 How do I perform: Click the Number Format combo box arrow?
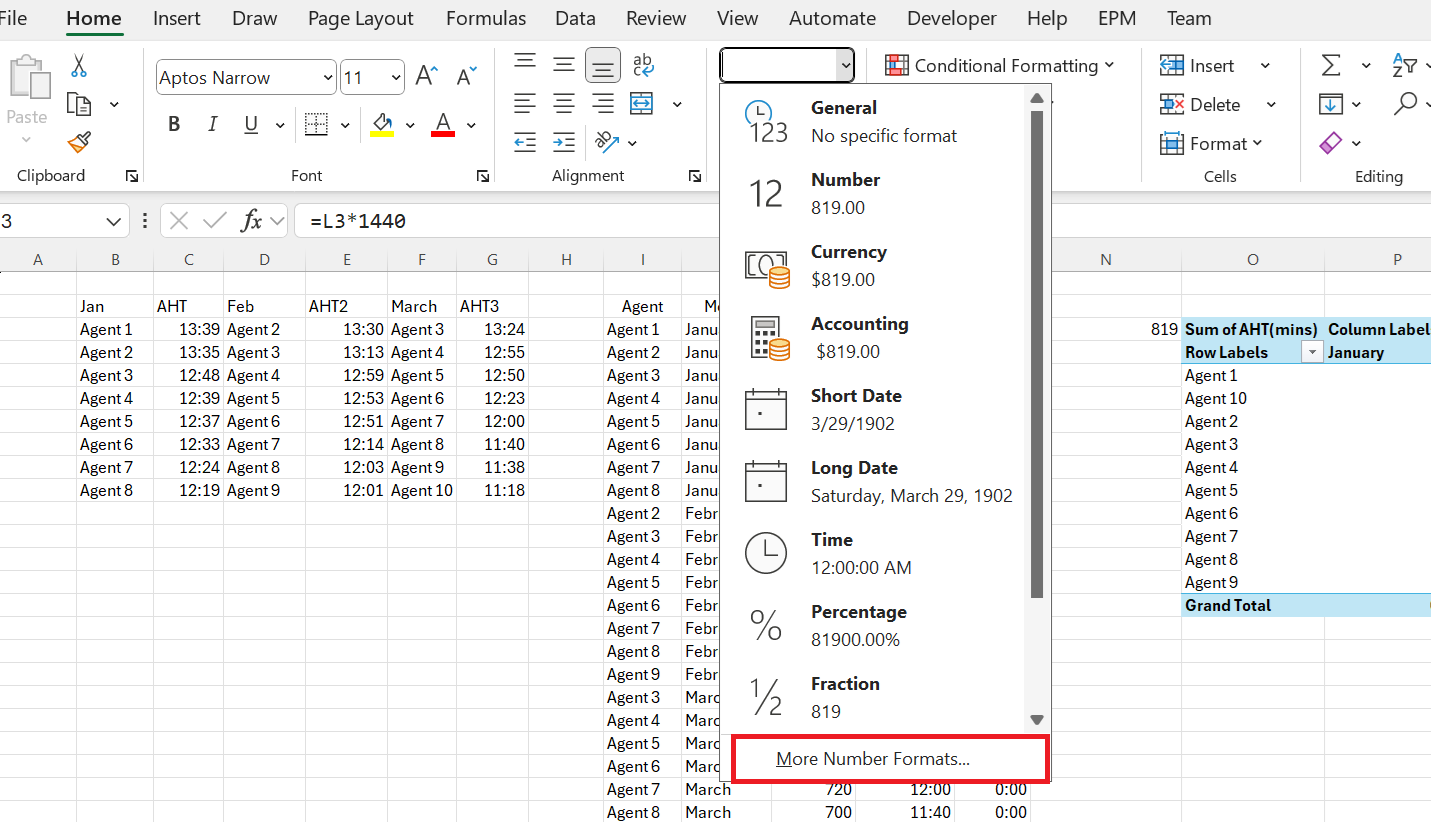(x=846, y=66)
